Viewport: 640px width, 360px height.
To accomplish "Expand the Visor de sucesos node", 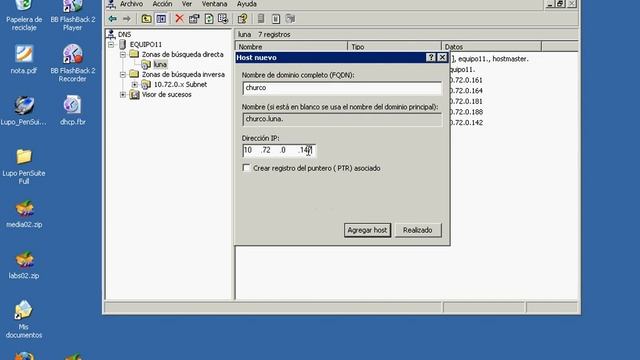I will (x=123, y=95).
